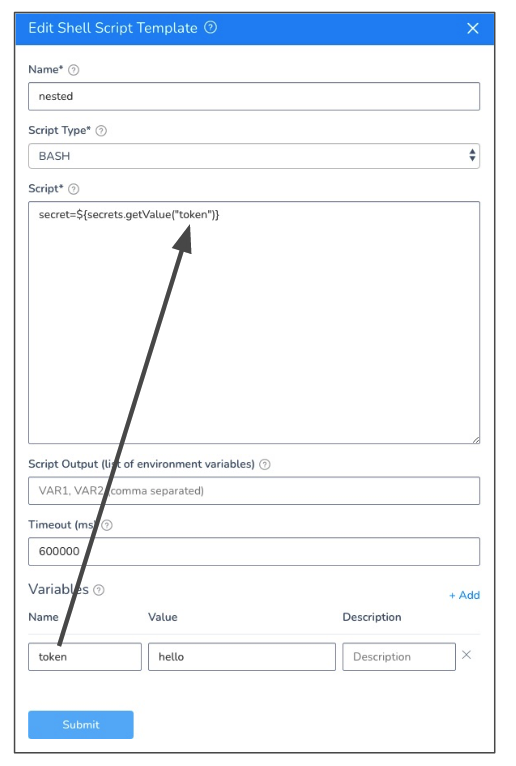The height and width of the screenshot is (766, 516).
Task: Remove the token variable row
Action: 466,655
